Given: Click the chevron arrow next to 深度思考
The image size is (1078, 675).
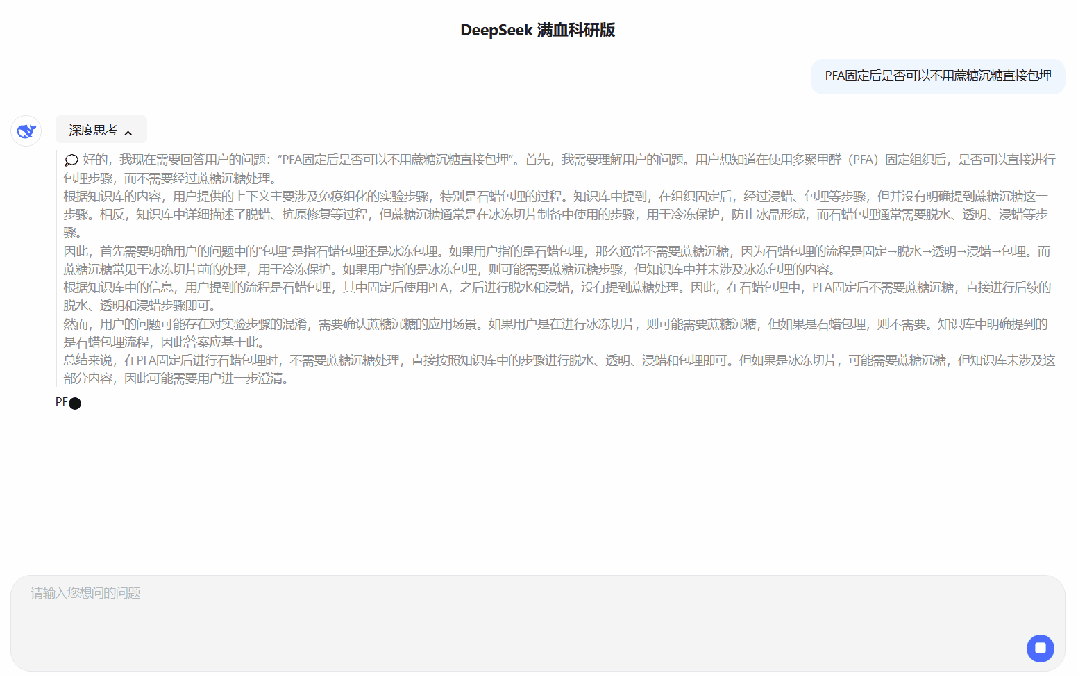Looking at the screenshot, I should pyautogui.click(x=128, y=132).
